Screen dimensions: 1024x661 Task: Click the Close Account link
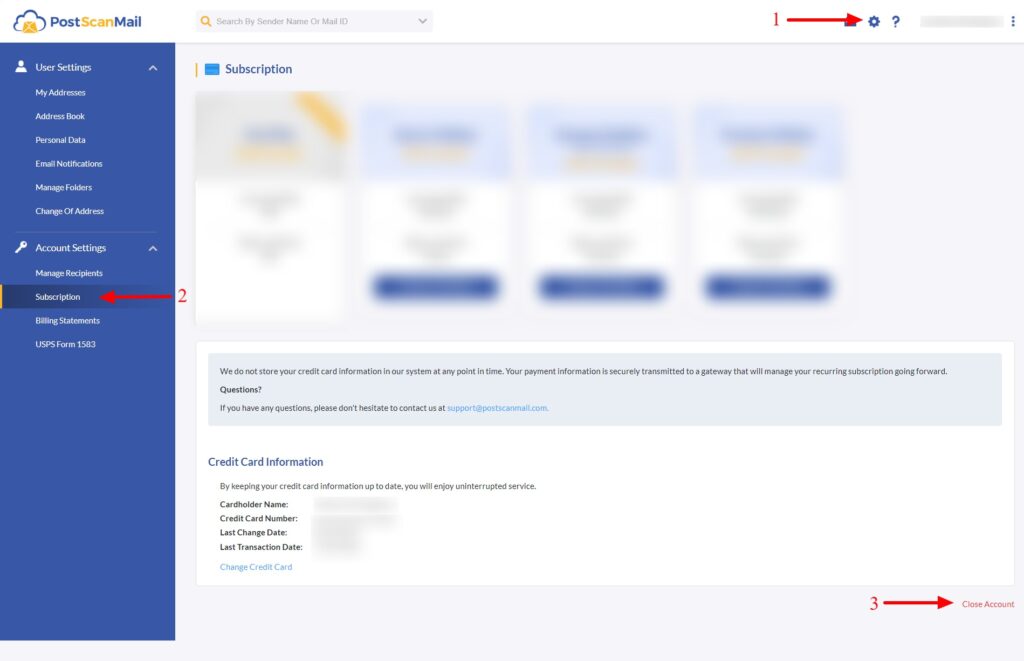(986, 604)
